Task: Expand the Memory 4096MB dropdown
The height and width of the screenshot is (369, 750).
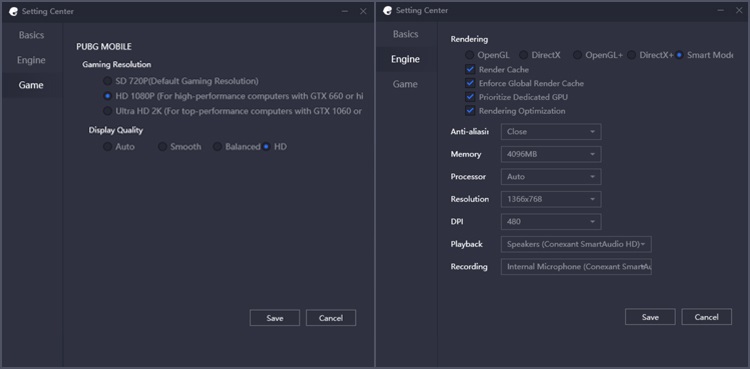Action: 551,154
